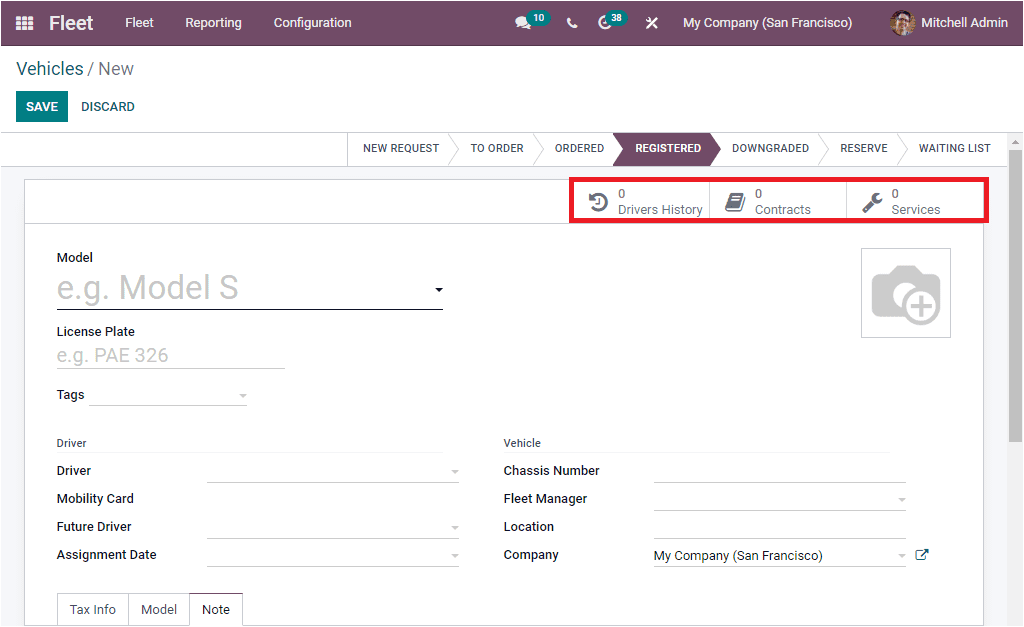This screenshot has width=1024, height=627.
Task: Click inside the License Plate field
Action: pos(170,355)
